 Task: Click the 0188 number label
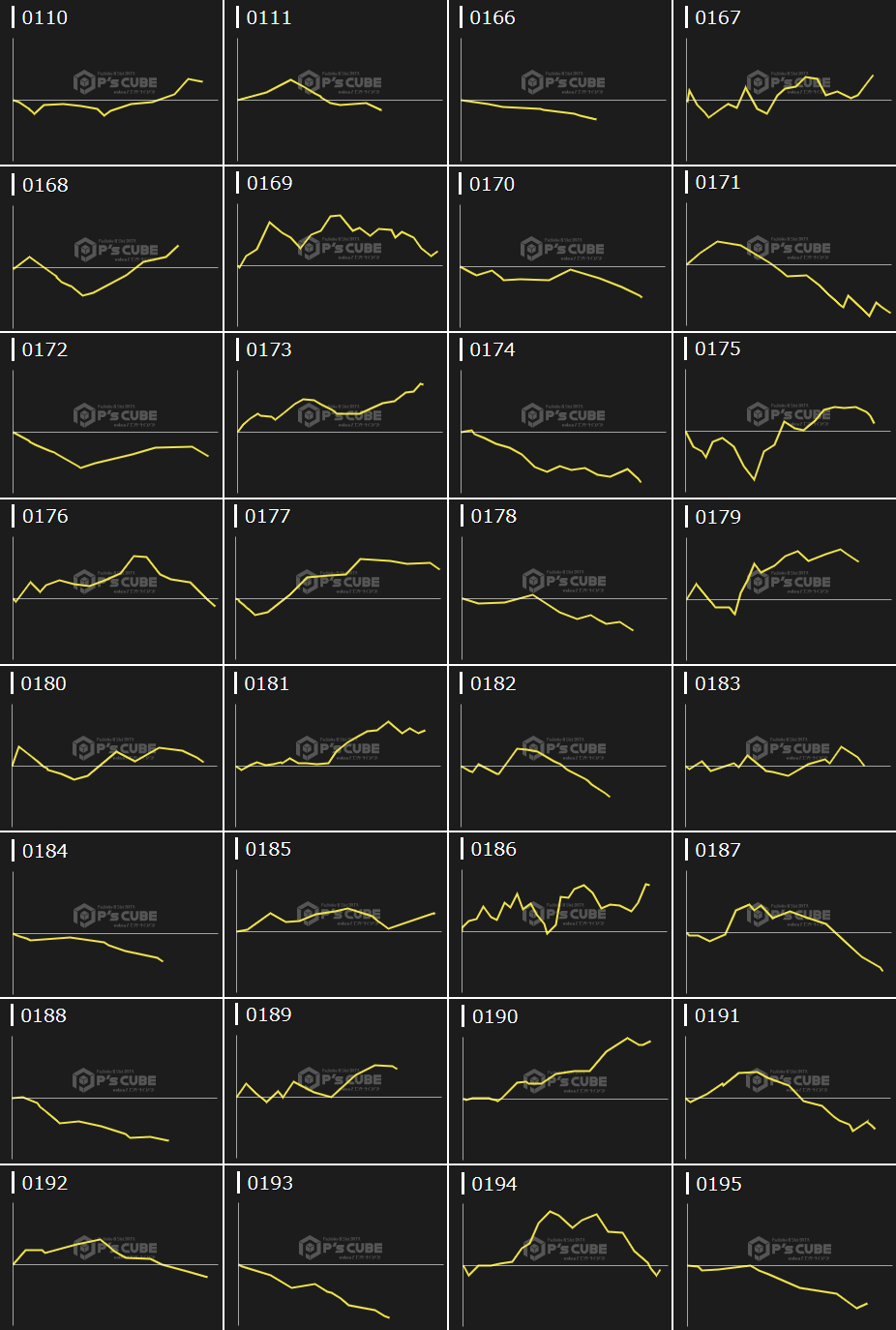44,1015
